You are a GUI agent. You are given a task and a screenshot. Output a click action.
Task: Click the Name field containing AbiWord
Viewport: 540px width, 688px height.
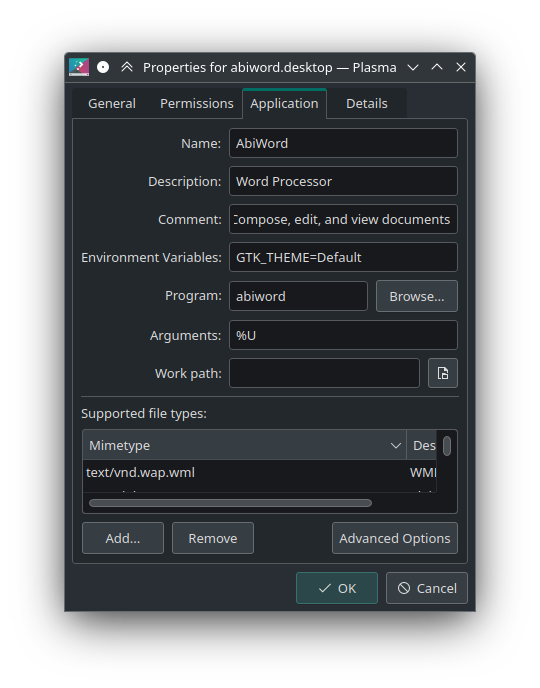coord(343,143)
